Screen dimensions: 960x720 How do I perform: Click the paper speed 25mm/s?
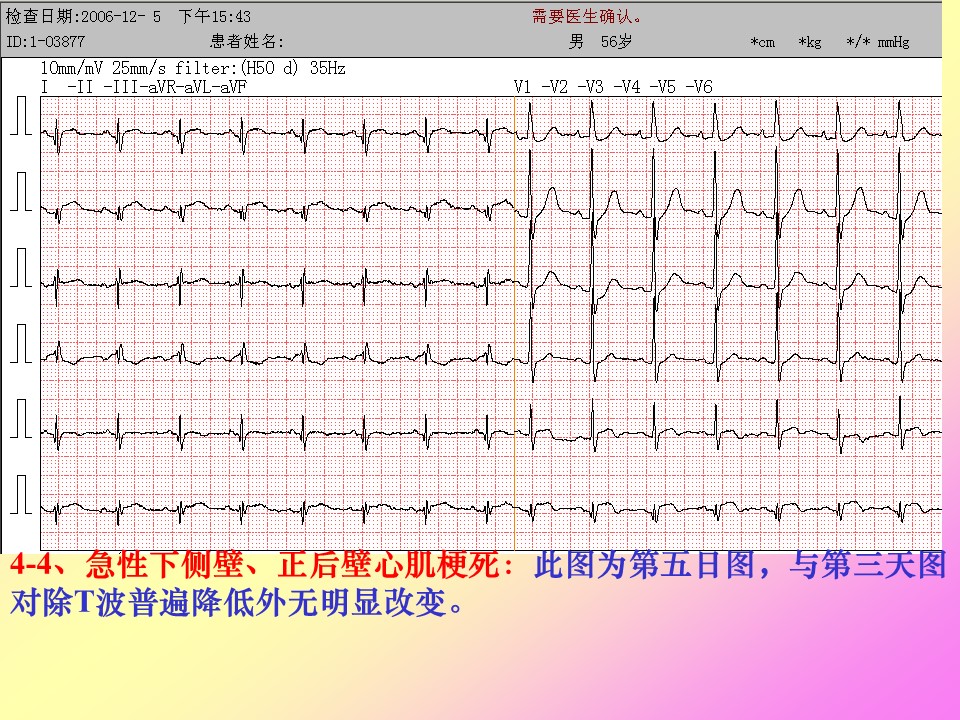[x=138, y=68]
